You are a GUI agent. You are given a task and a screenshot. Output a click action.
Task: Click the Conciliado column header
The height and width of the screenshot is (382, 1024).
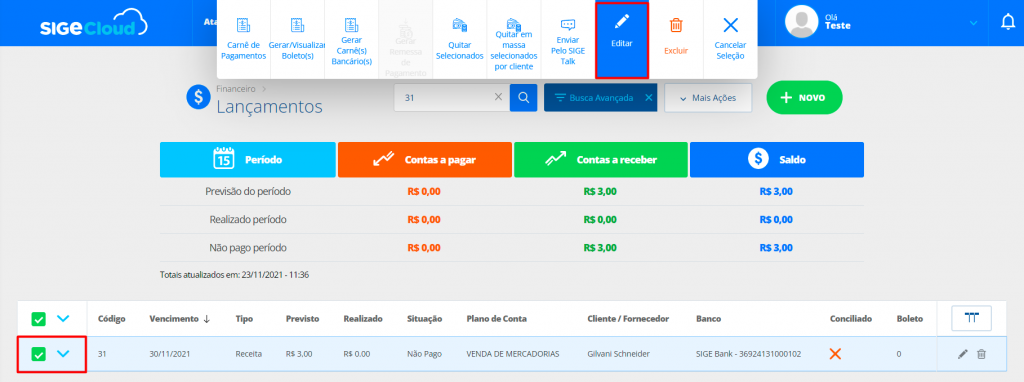[851, 319]
